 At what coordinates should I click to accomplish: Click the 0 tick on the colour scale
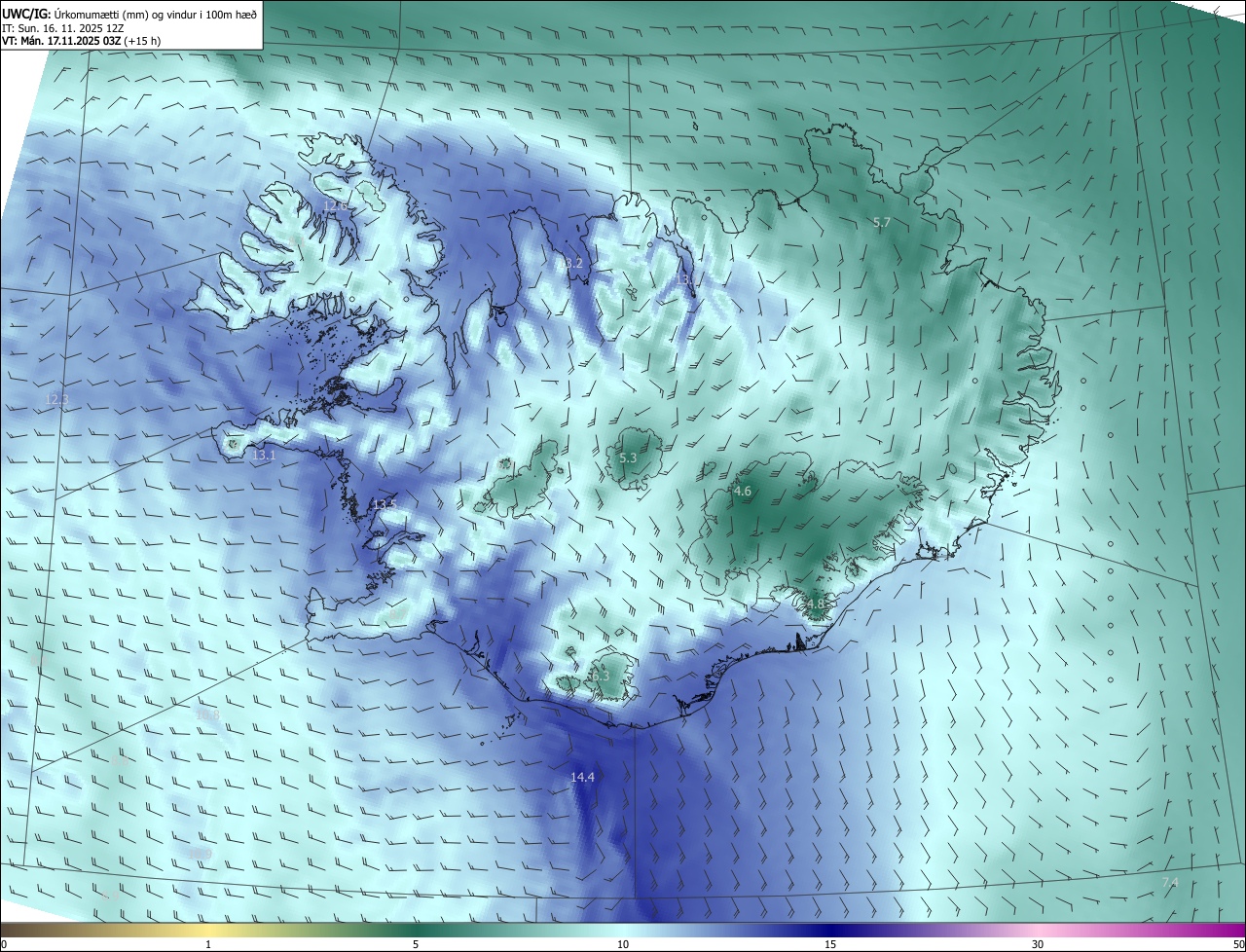pyautogui.click(x=4, y=944)
